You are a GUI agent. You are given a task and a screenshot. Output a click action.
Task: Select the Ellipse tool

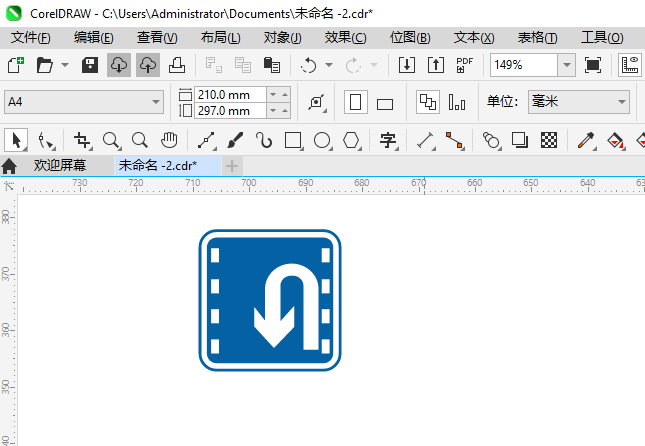[322, 140]
